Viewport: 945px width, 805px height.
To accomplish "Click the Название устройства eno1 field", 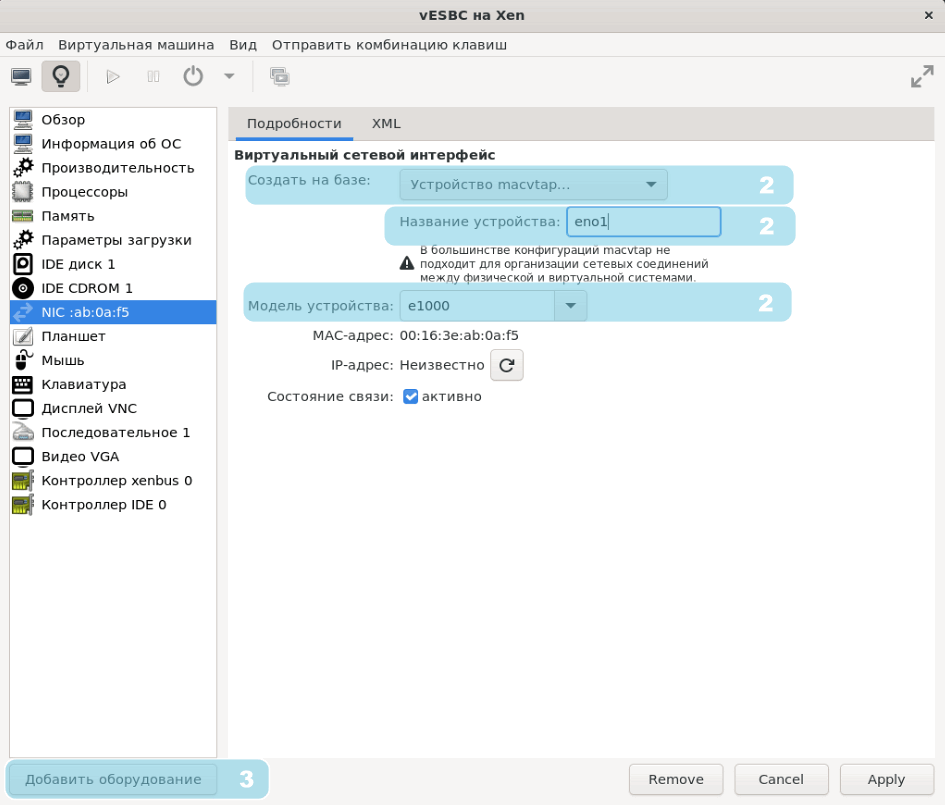I will coord(644,222).
